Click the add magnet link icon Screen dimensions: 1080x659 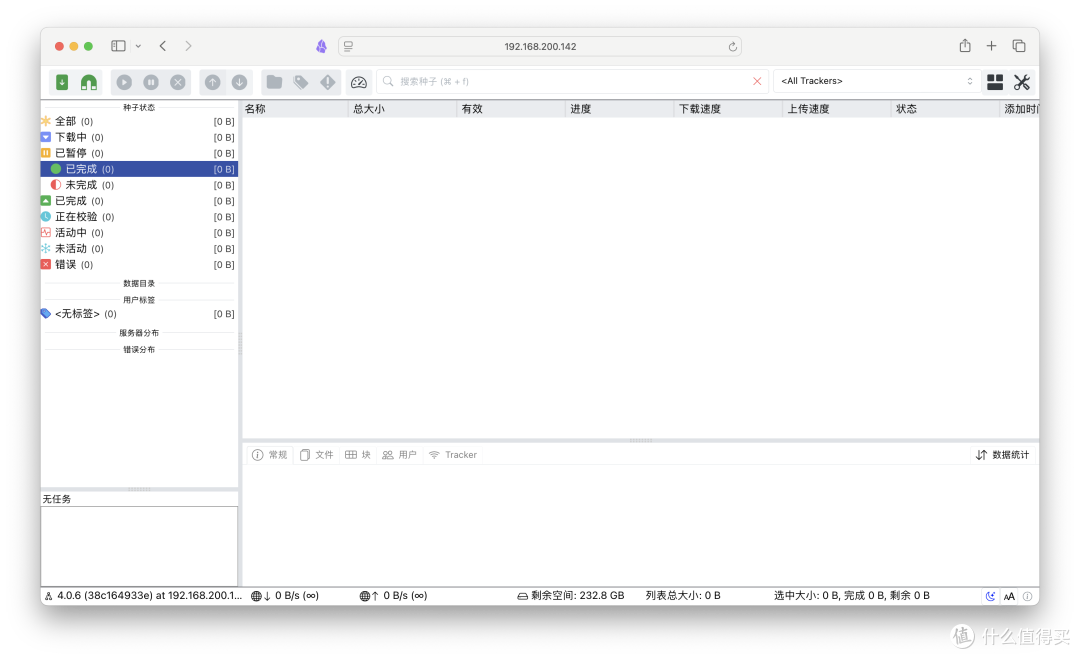click(89, 82)
